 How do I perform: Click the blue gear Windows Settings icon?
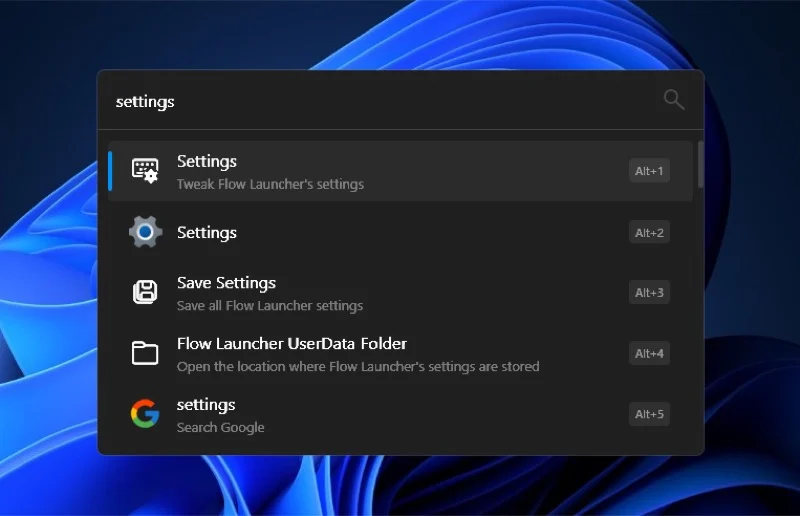point(145,232)
